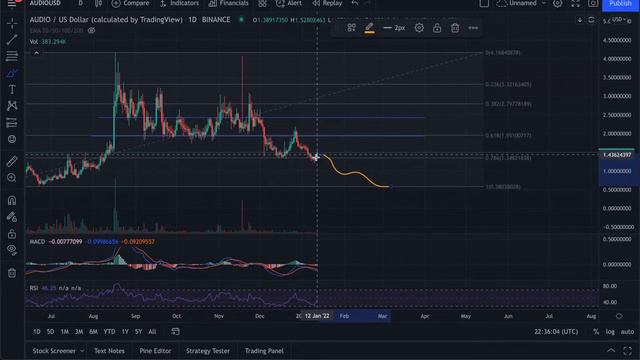Take a chart snapshot with camera icon
This screenshot has height=360, width=640.
coord(593,4)
